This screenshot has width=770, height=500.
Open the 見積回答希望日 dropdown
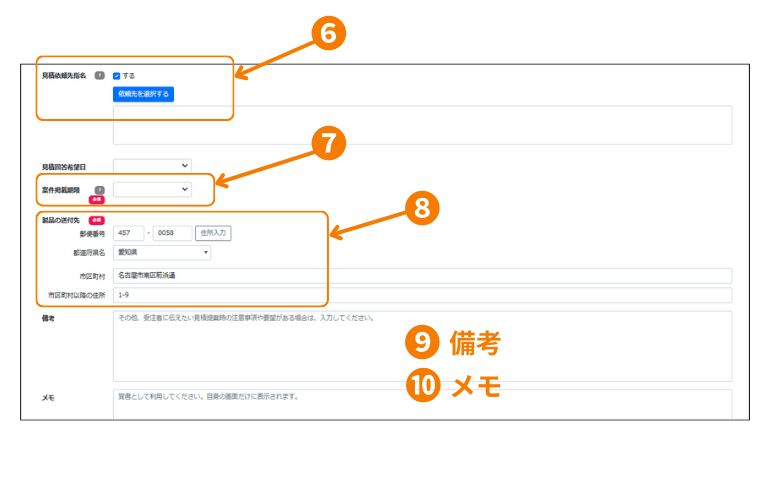pos(152,165)
